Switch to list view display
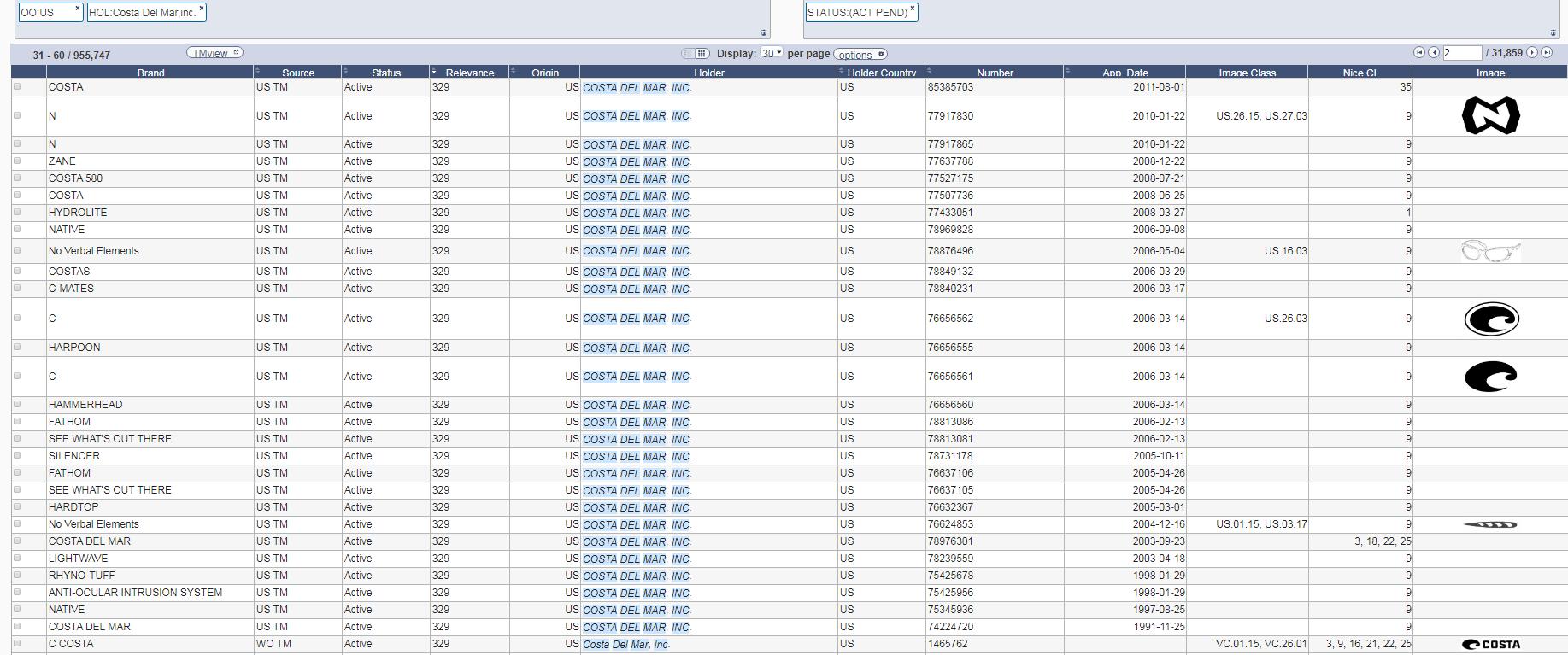The image size is (1568, 655). point(687,54)
